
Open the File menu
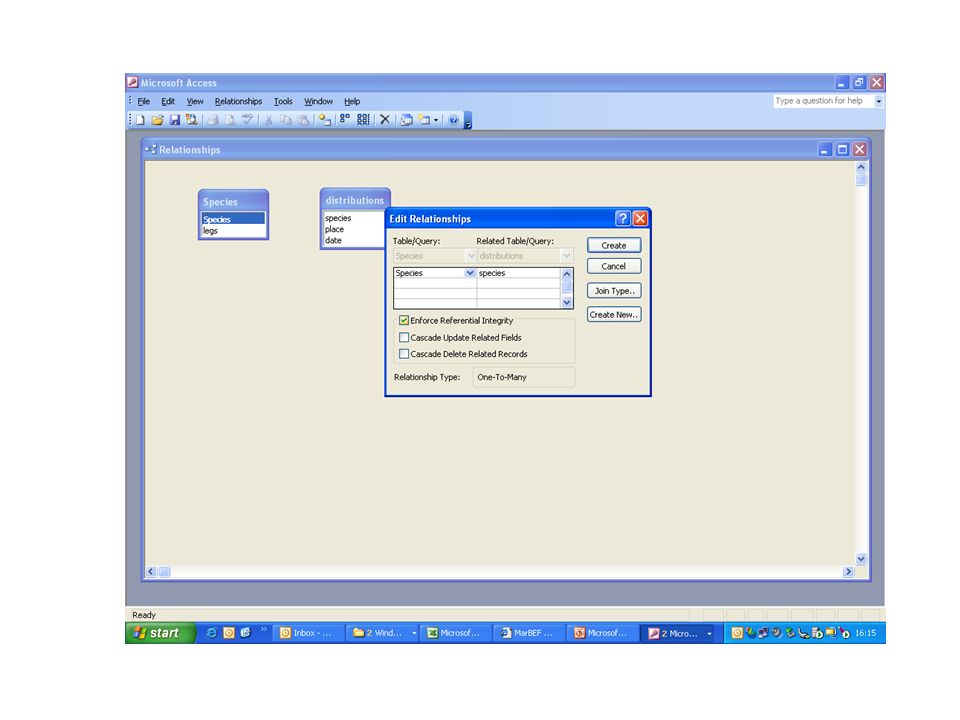[144, 102]
